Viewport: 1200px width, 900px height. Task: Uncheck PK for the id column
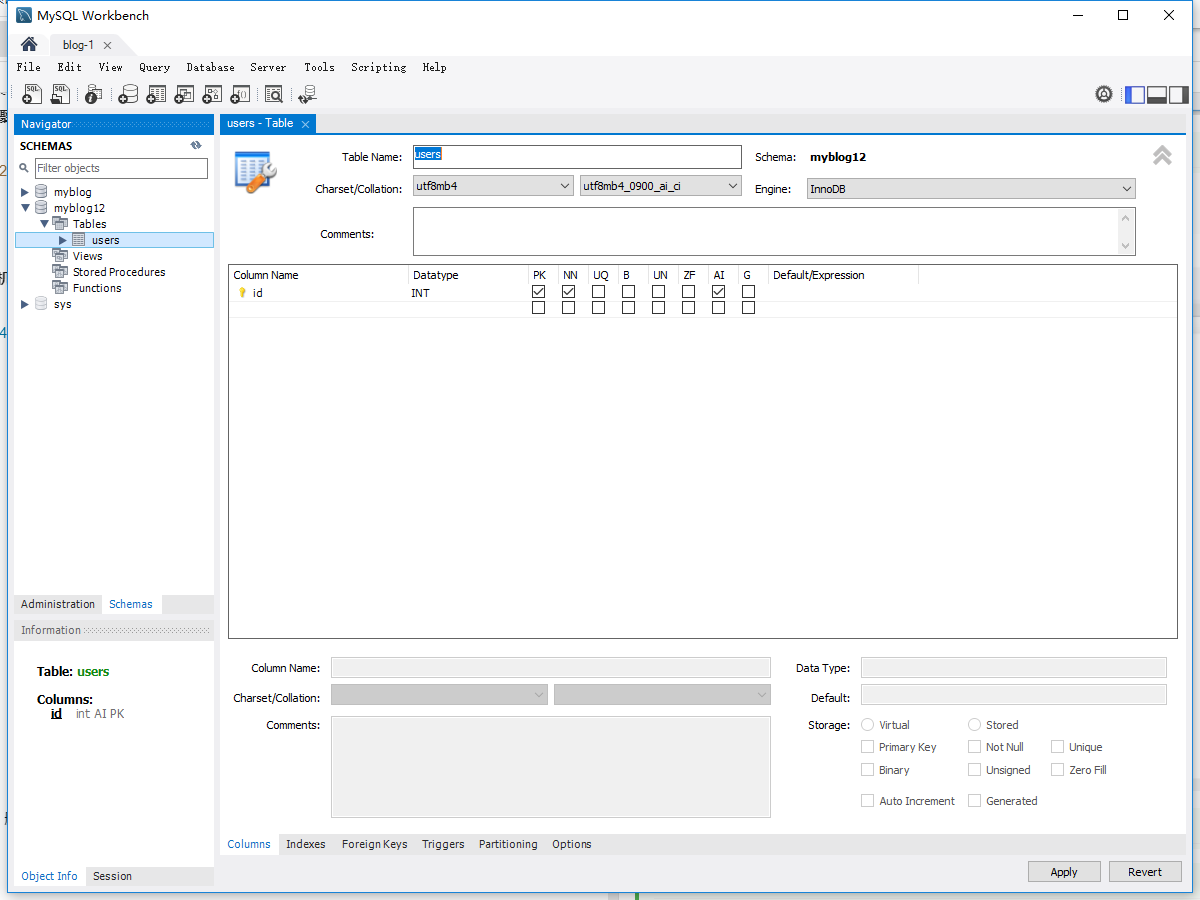coord(539,292)
